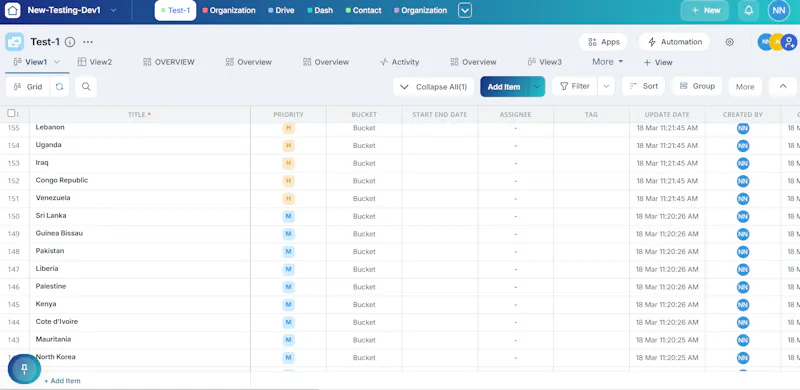The height and width of the screenshot is (390, 800).
Task: Click the New button
Action: 705,10
